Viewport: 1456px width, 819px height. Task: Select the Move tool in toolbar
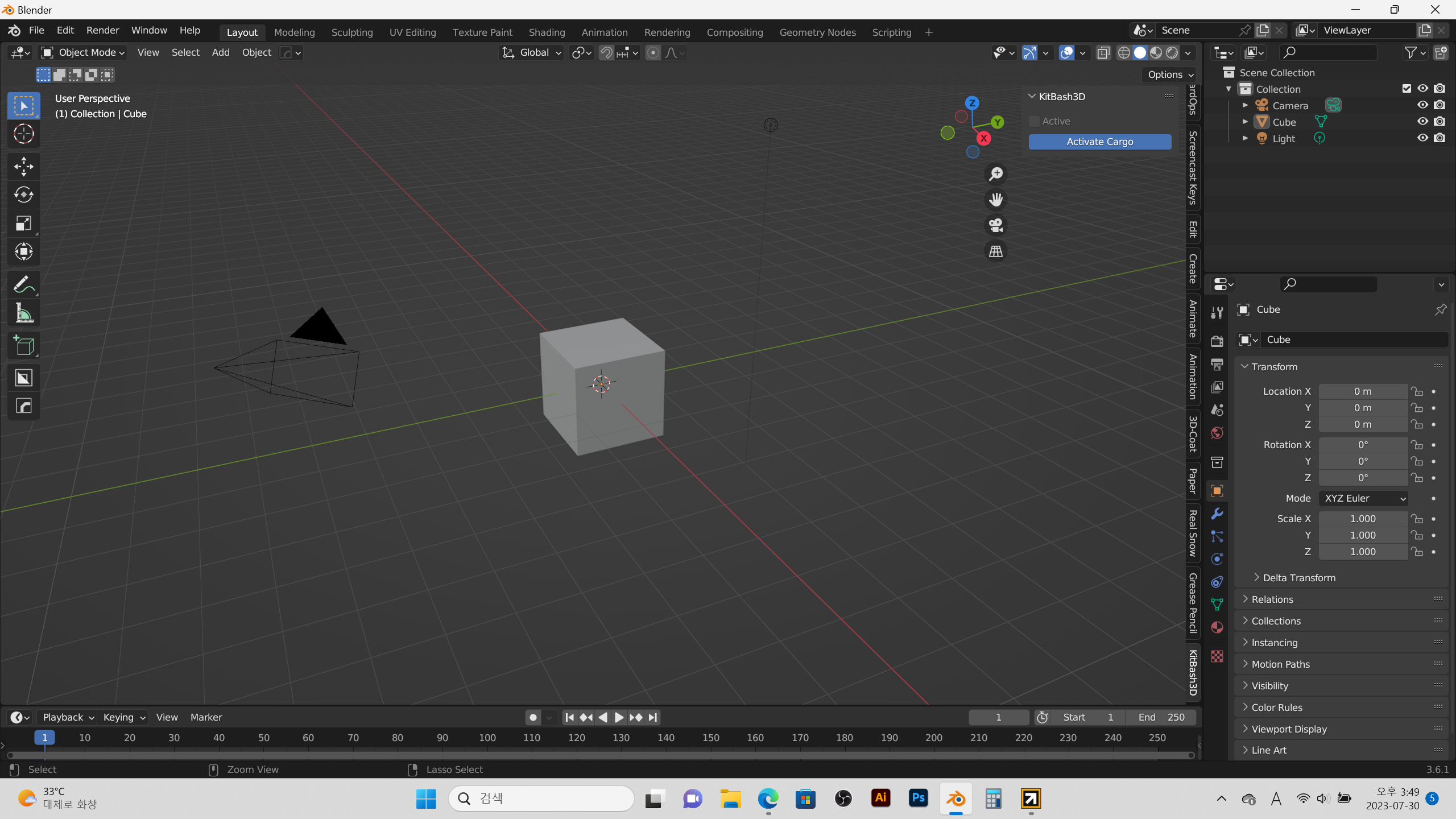tap(23, 166)
